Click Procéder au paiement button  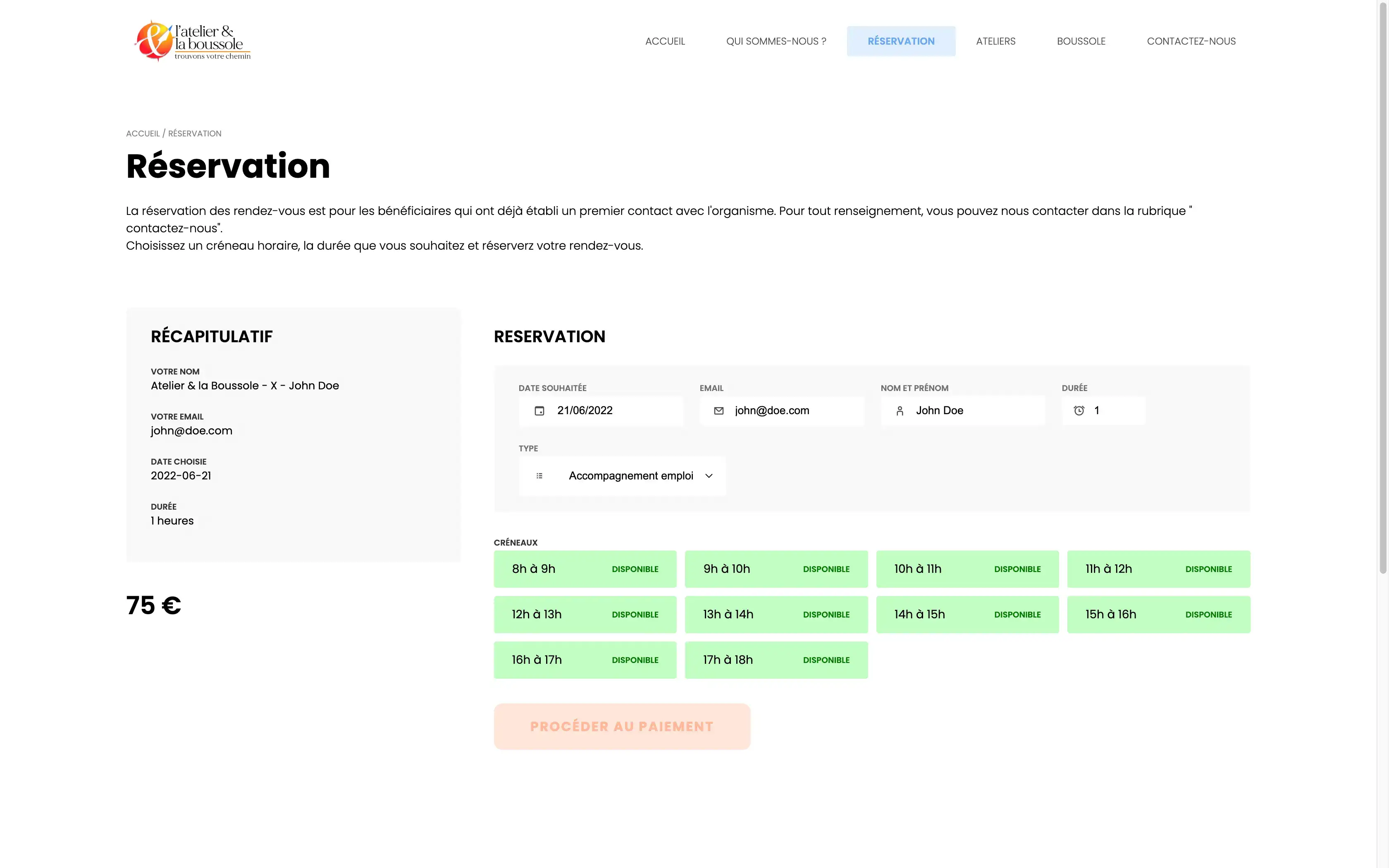(x=622, y=726)
